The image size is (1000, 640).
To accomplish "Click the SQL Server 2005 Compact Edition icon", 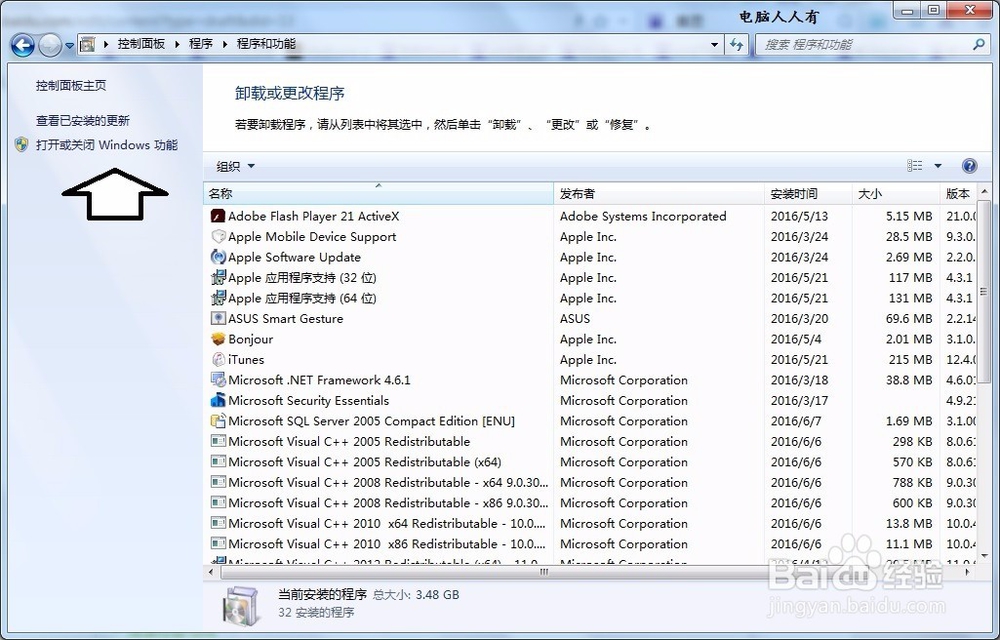I will [x=218, y=421].
